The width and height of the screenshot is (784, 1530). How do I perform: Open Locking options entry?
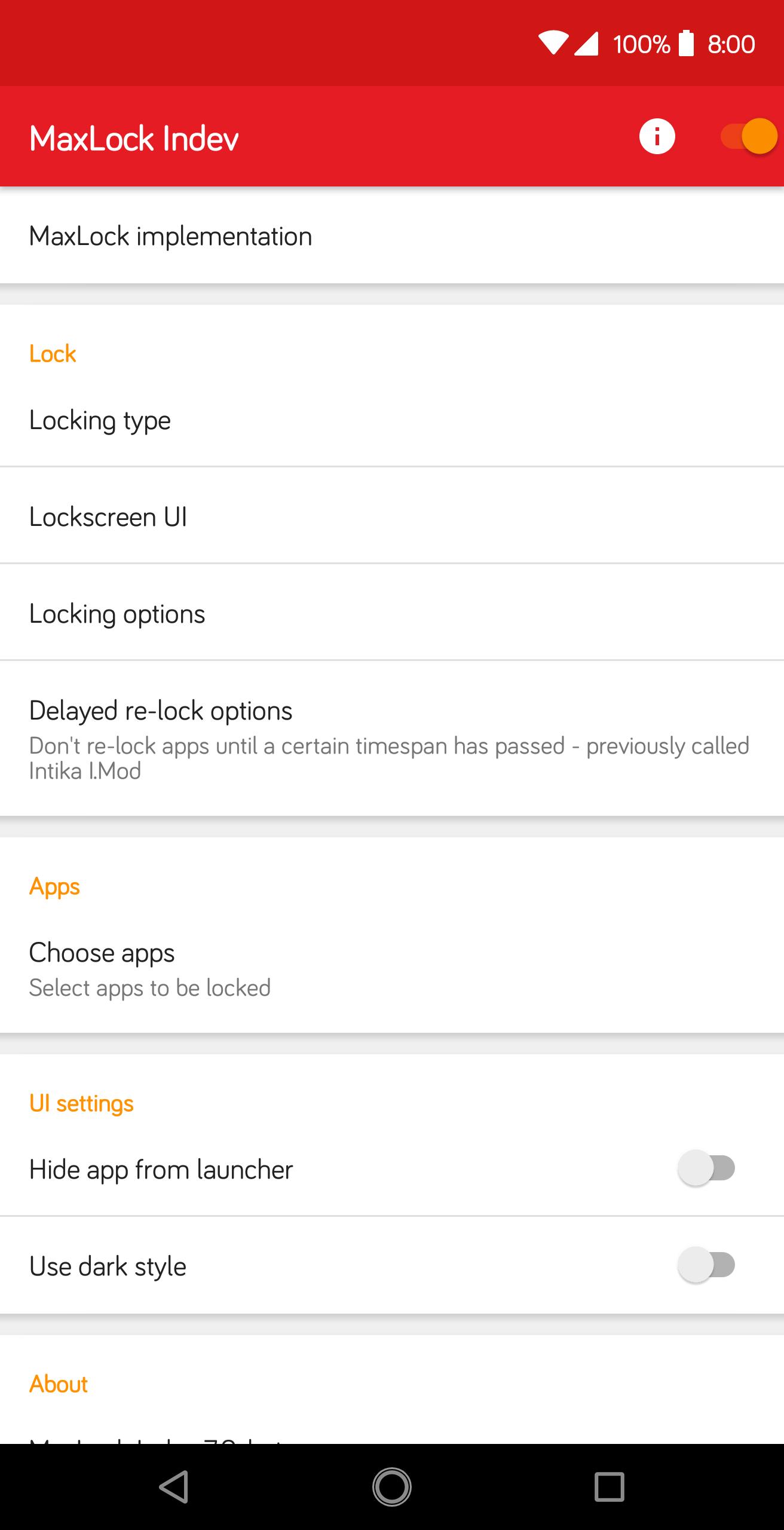[x=392, y=614]
